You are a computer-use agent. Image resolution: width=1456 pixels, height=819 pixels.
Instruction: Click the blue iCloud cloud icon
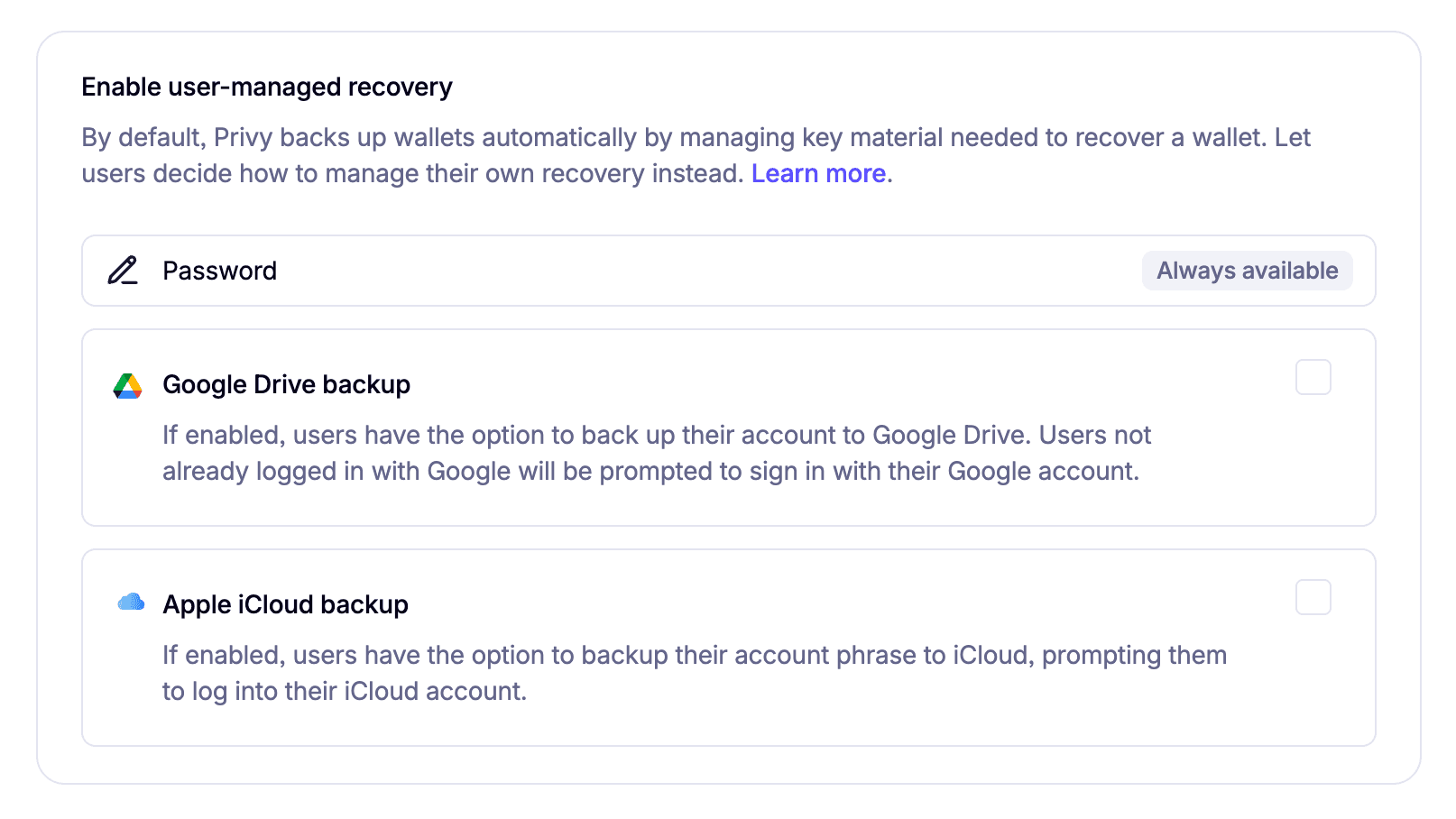pos(131,603)
